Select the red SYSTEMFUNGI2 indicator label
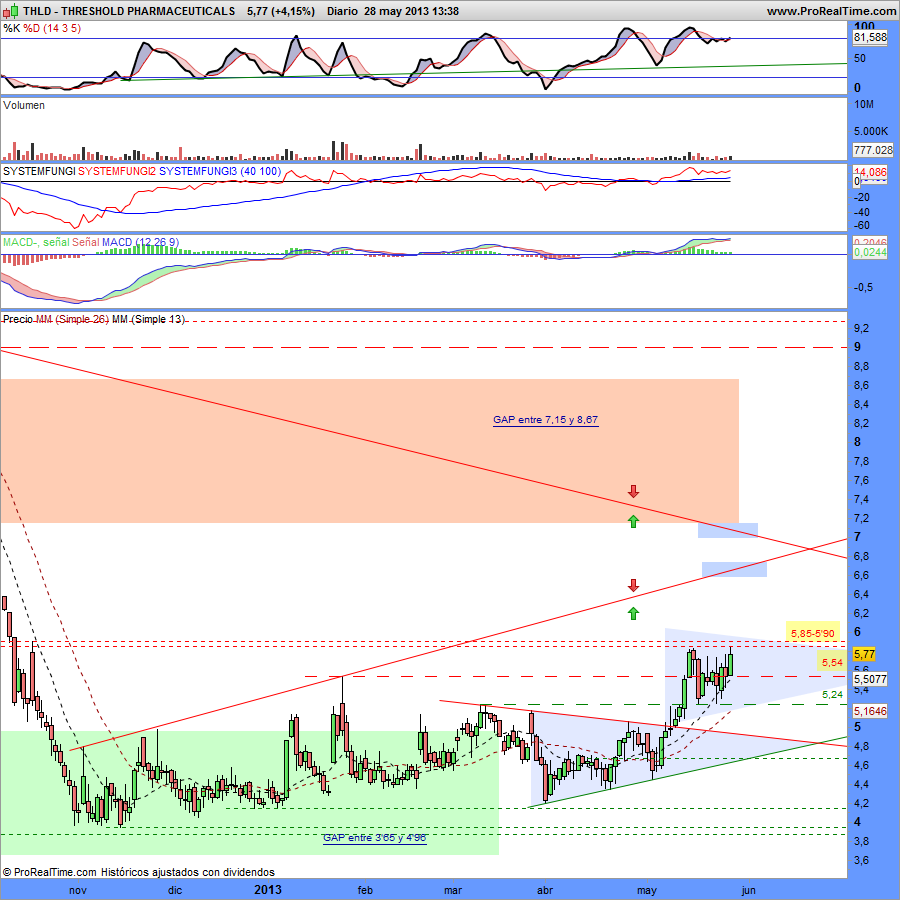The height and width of the screenshot is (900, 900). tap(117, 171)
